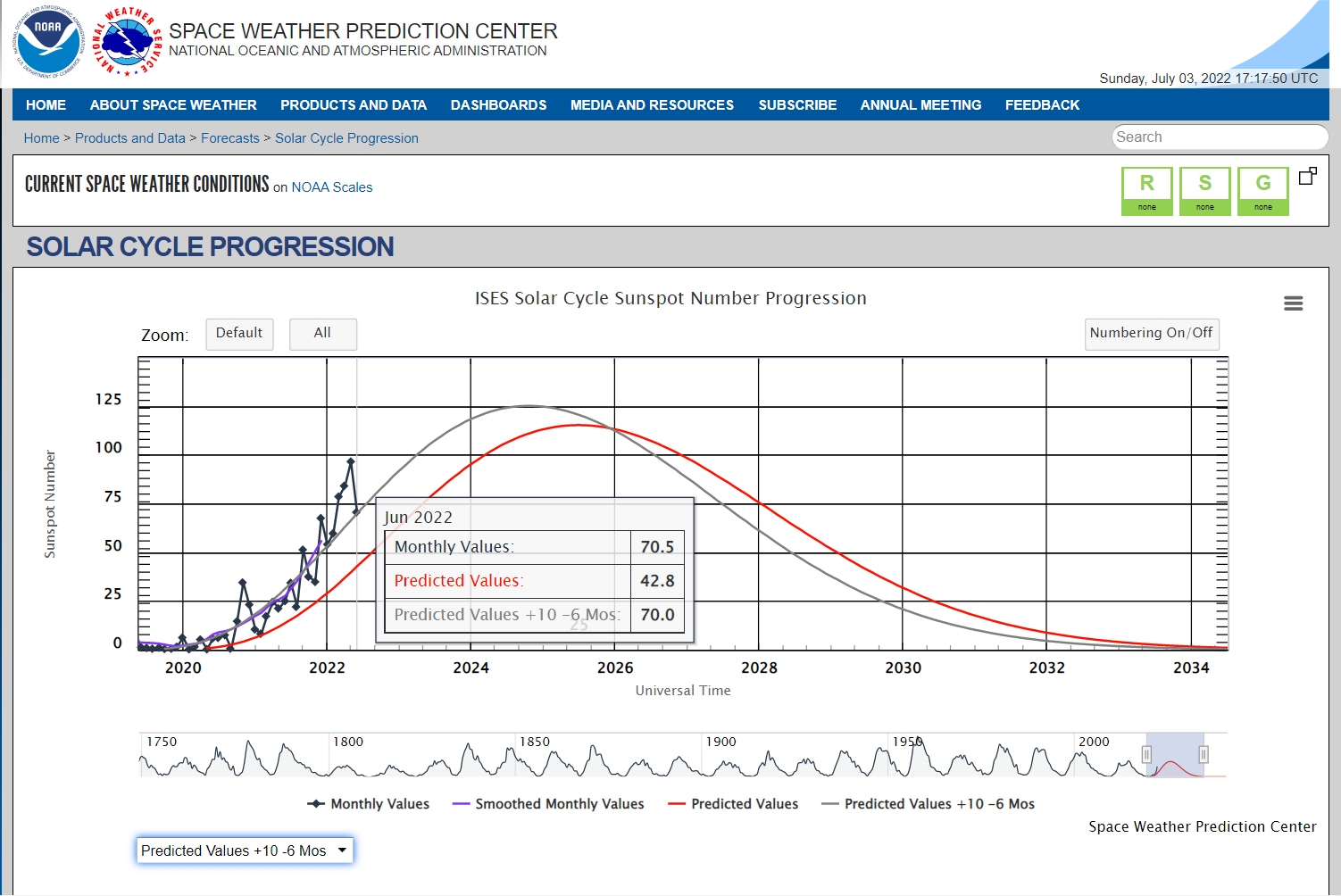This screenshot has width=1341, height=896.
Task: Click the Sunspot Number axis label
Action: click(x=50, y=504)
